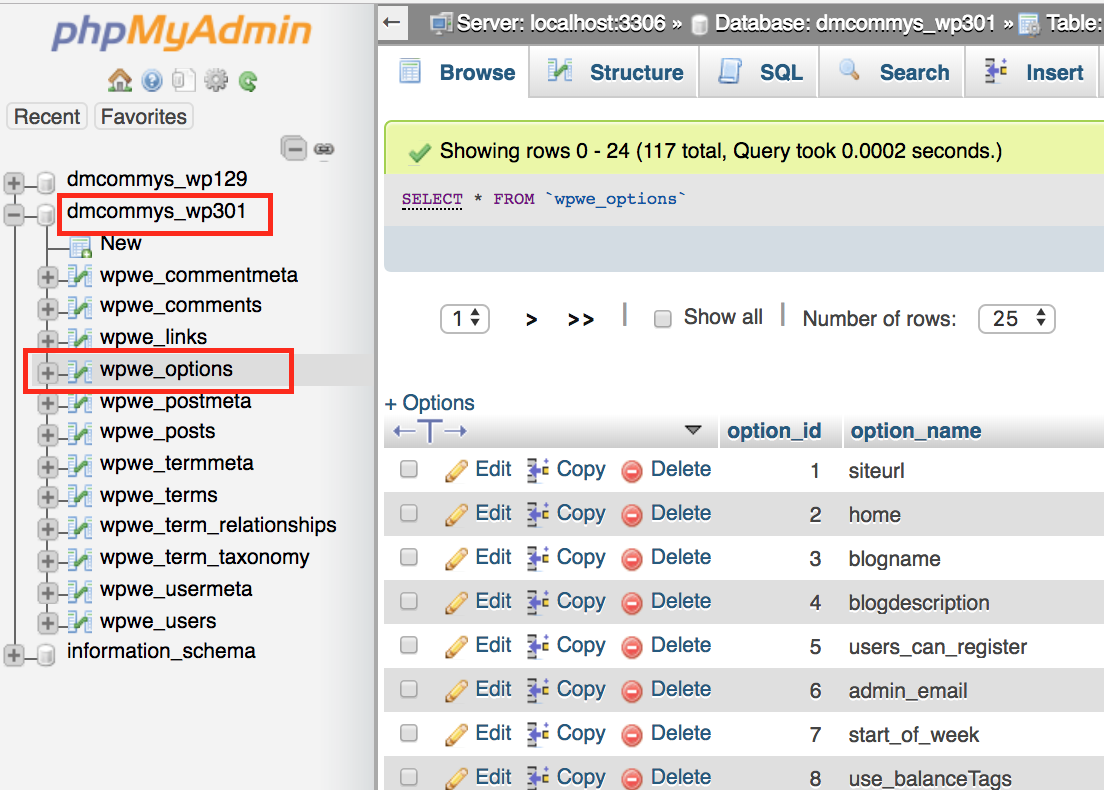
Task: Click the information_schema database icon
Action: pyautogui.click(x=46, y=655)
